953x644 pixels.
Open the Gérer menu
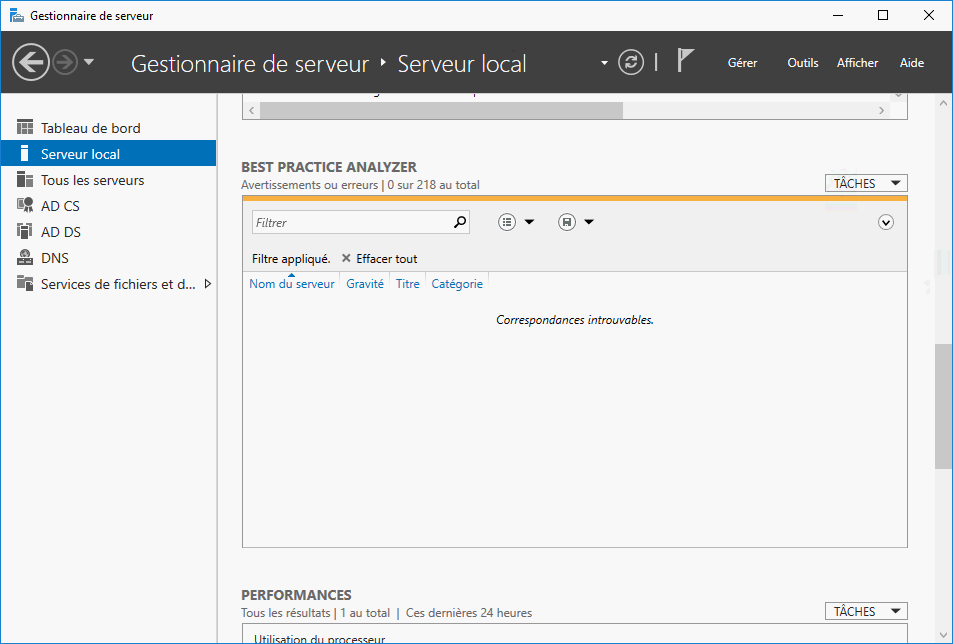pos(742,62)
